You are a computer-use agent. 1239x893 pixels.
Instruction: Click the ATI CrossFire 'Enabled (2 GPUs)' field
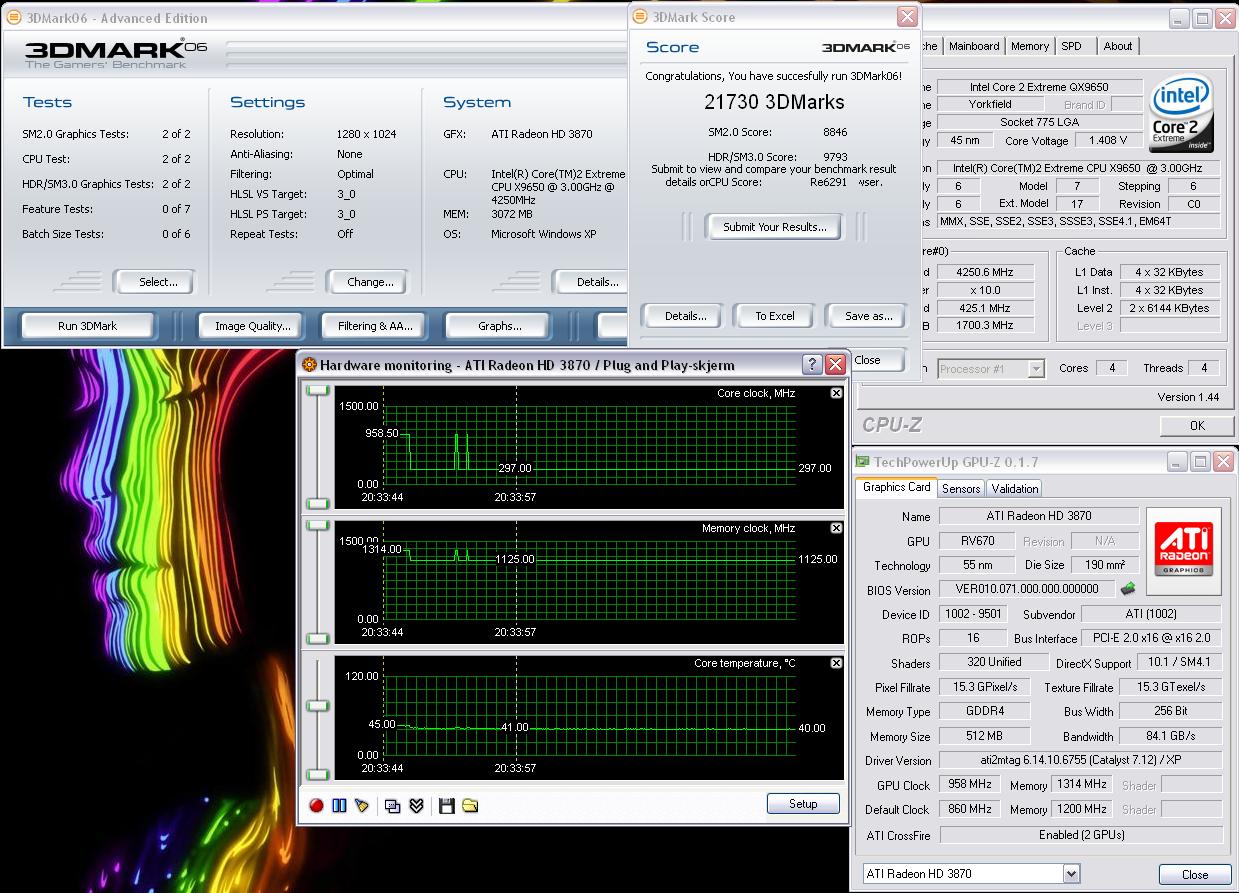pyautogui.click(x=1080, y=834)
